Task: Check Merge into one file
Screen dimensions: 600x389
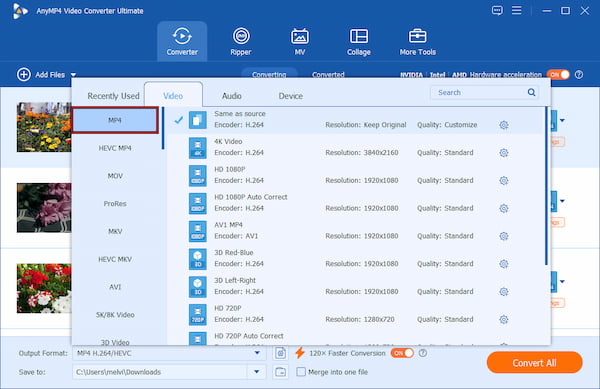Action: coord(301,372)
